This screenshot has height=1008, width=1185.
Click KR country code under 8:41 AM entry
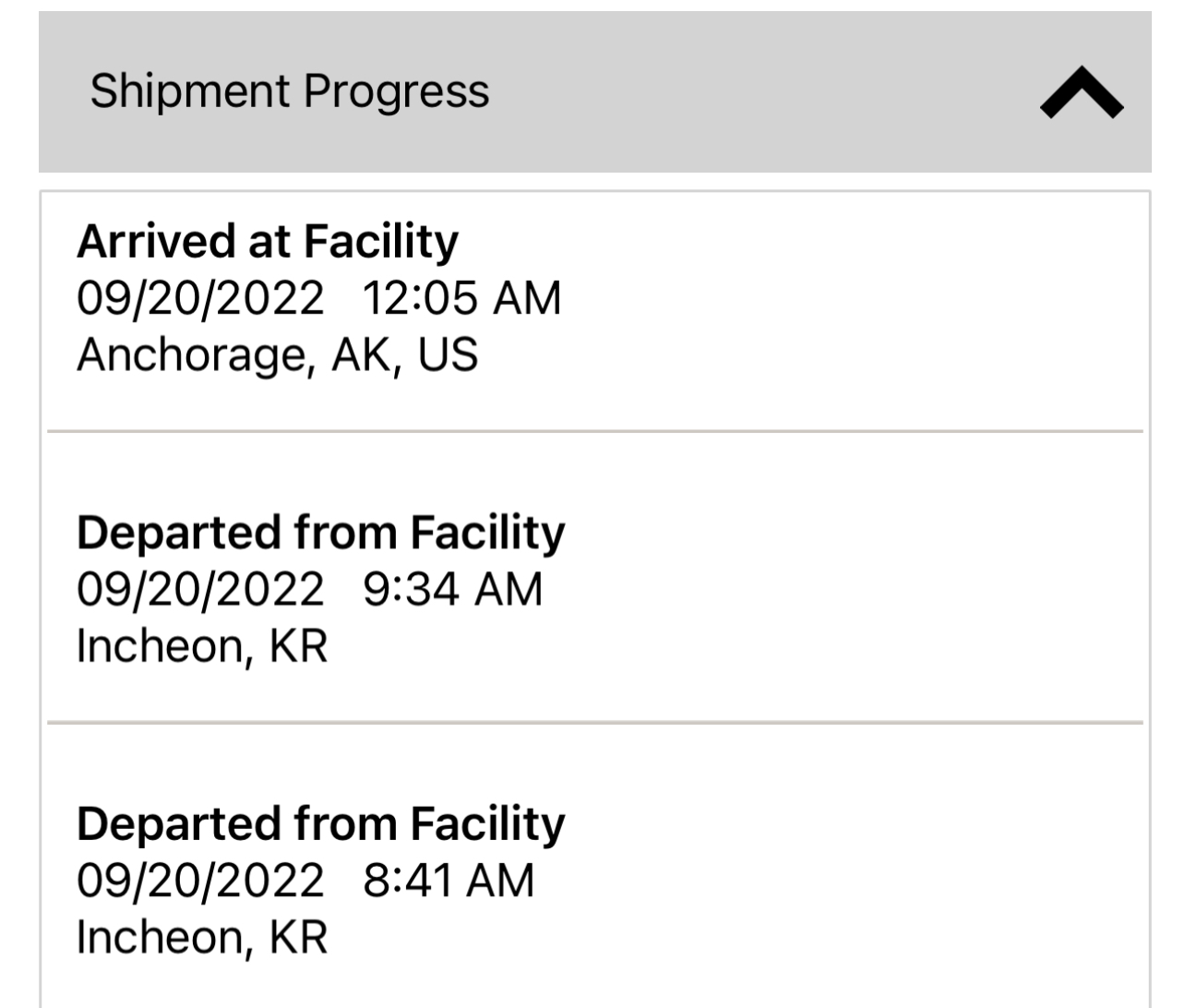[x=298, y=937]
